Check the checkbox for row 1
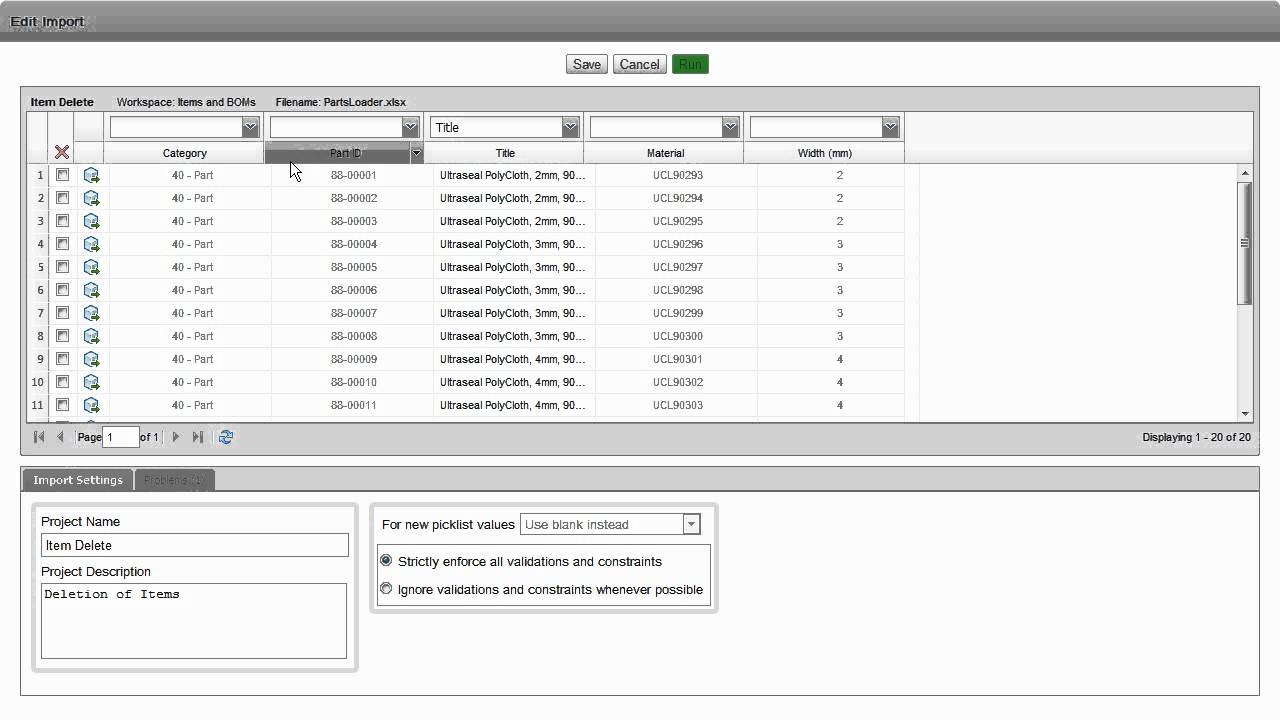 62,175
